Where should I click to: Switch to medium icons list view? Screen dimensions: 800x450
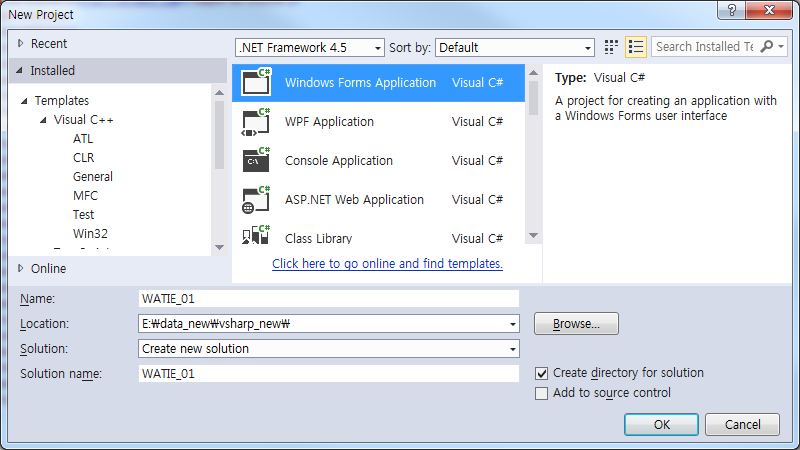(x=636, y=47)
